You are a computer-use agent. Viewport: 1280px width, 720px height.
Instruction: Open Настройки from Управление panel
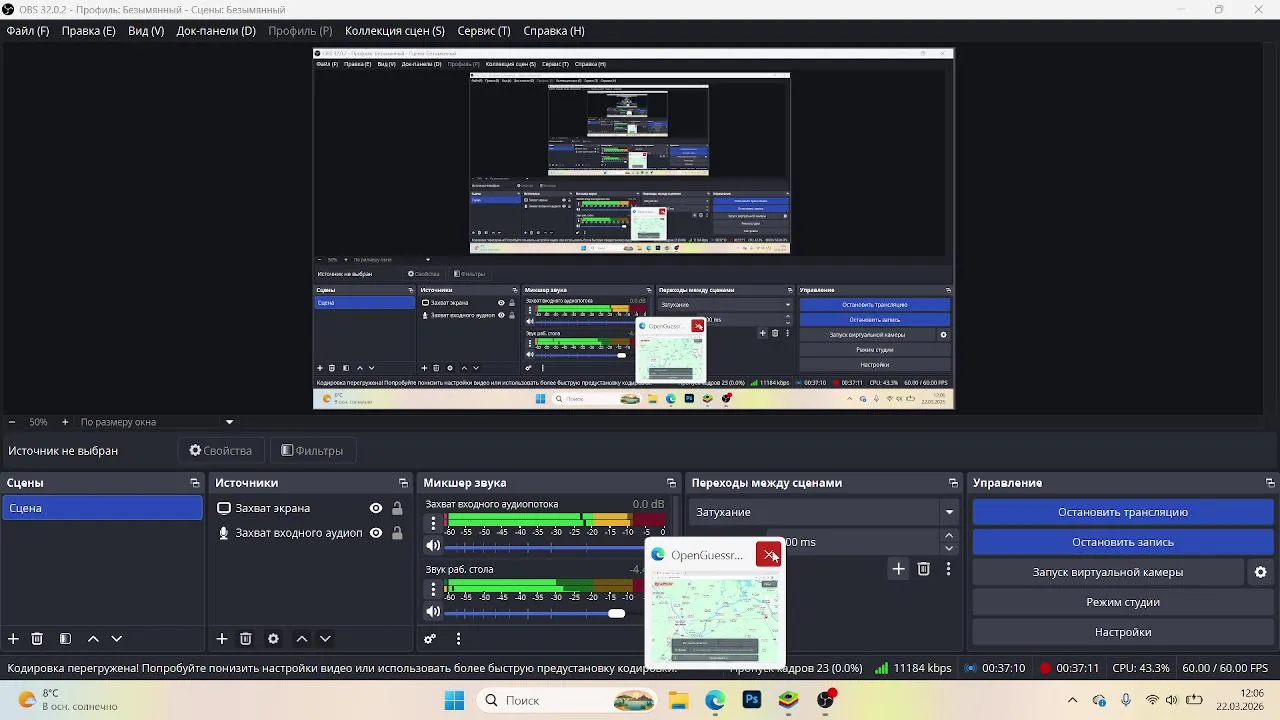click(x=1123, y=632)
